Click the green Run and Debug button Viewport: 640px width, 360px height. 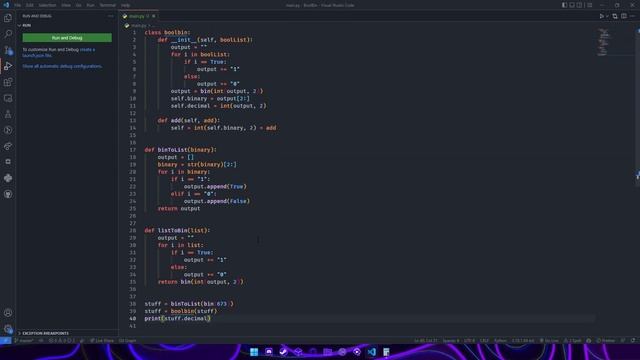(x=67, y=38)
